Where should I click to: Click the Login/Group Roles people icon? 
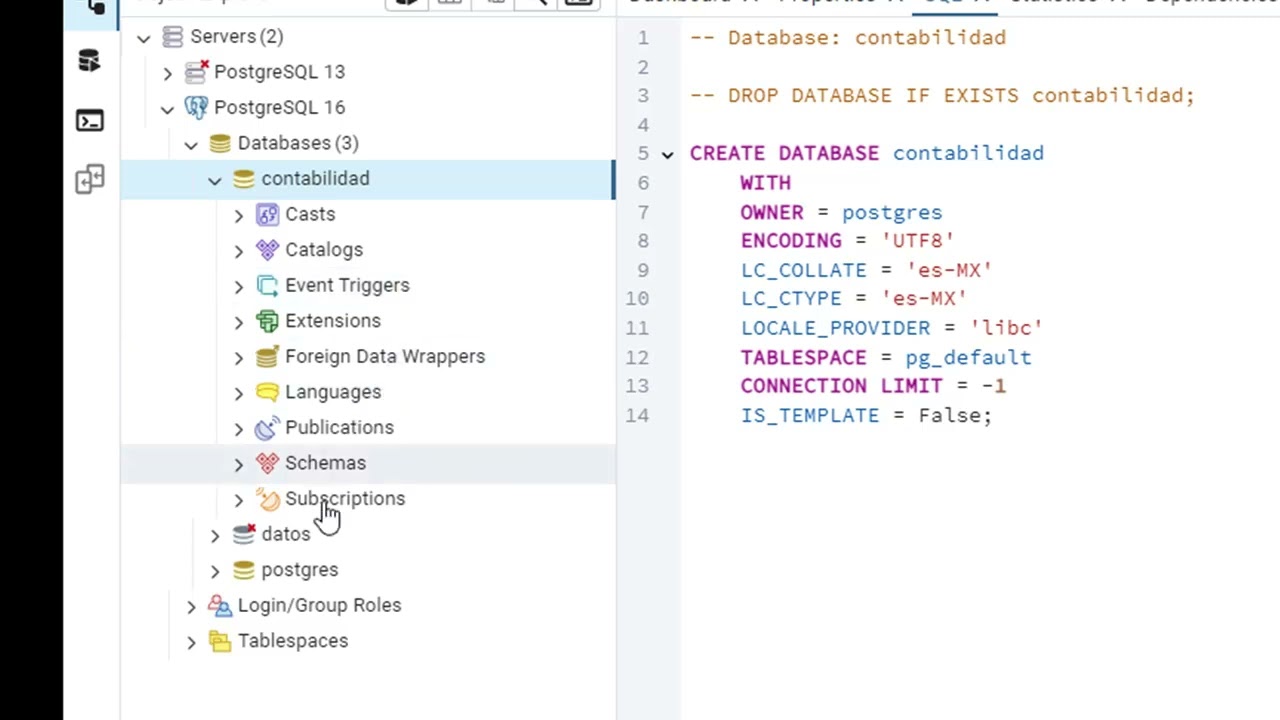click(220, 605)
